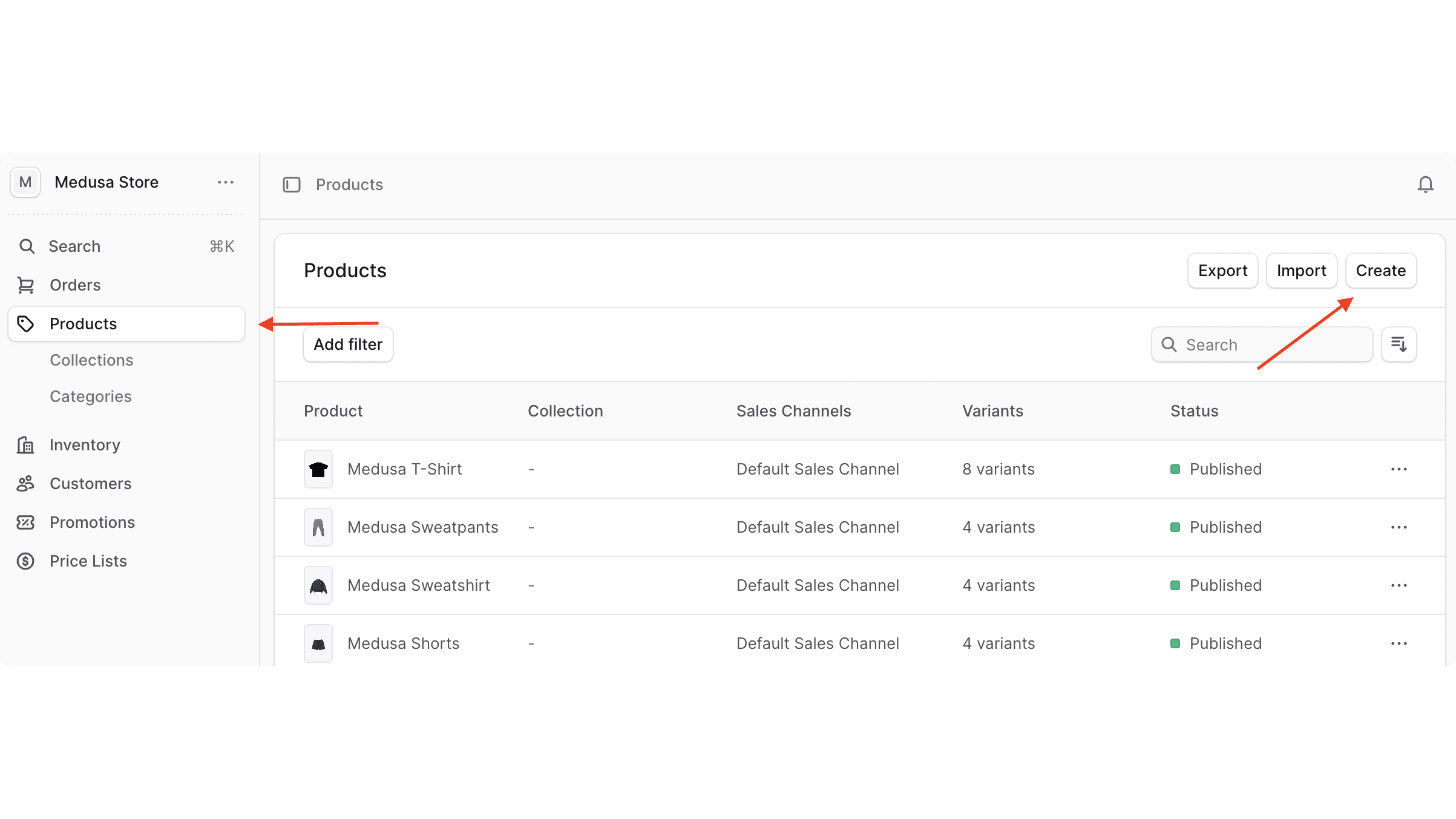Screen dimensions: 1456x819
Task: Select the Products tag icon
Action: pyautogui.click(x=25, y=324)
